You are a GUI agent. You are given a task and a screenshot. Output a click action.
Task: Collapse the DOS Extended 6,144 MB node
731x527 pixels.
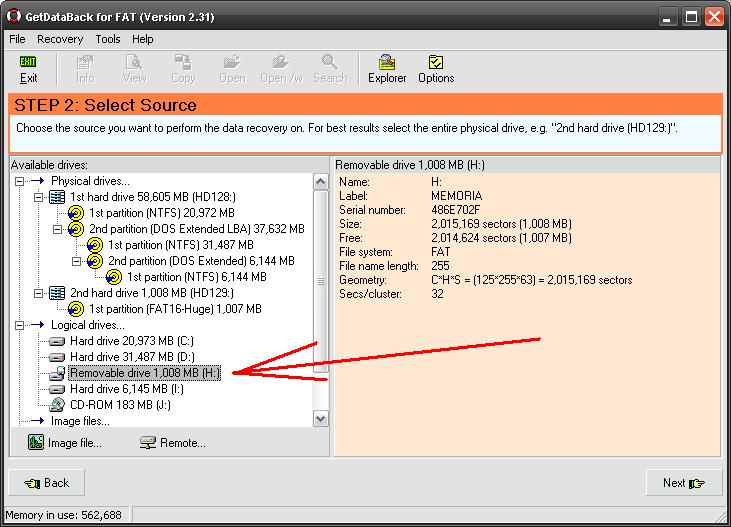point(76,261)
